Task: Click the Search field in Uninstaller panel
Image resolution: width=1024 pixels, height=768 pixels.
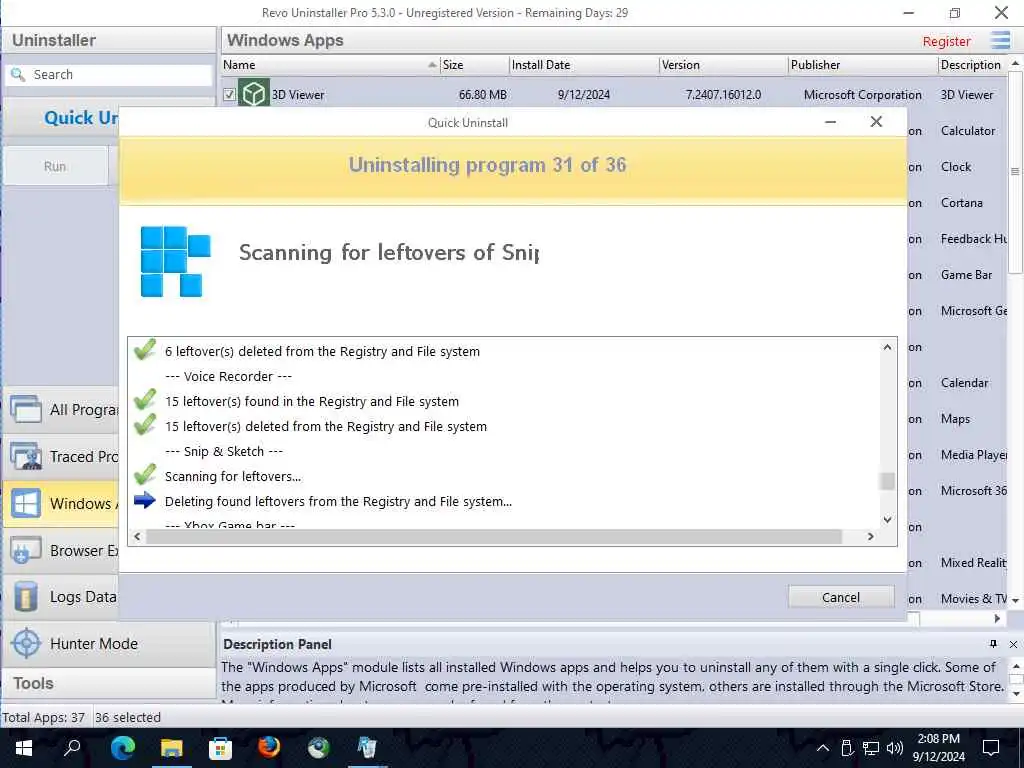Action: pos(109,74)
